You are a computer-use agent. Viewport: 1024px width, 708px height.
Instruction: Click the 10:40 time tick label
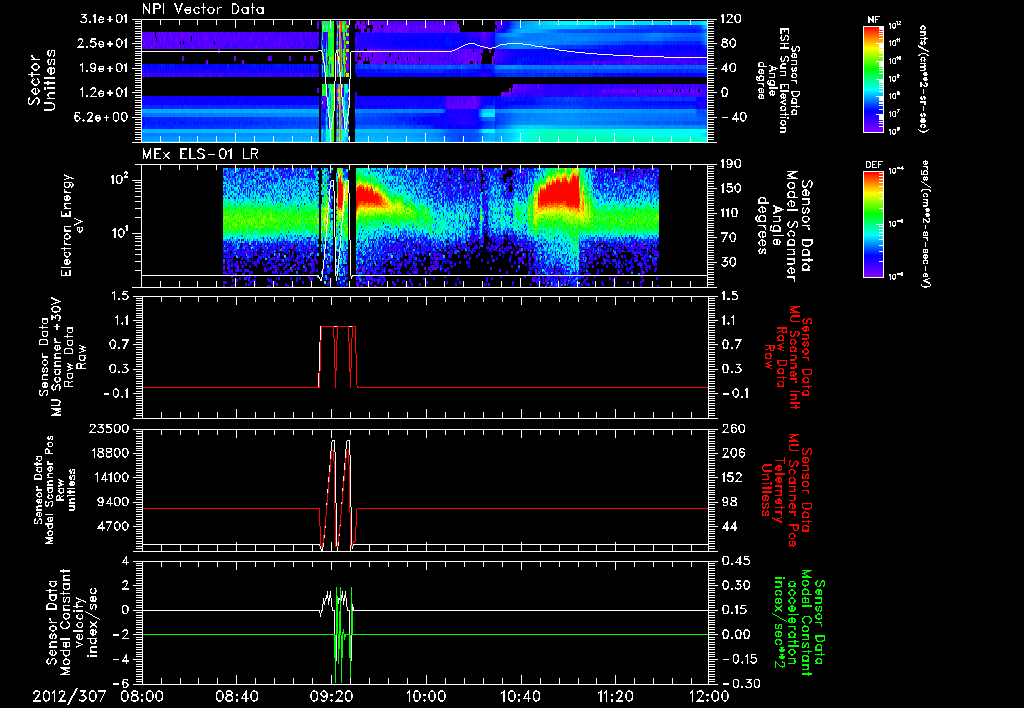pos(520,696)
